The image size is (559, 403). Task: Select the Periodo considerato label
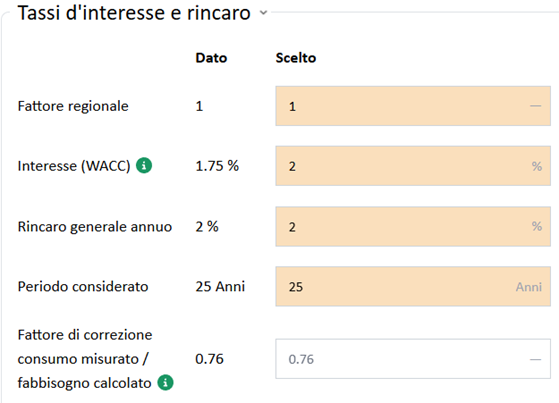tap(83, 286)
